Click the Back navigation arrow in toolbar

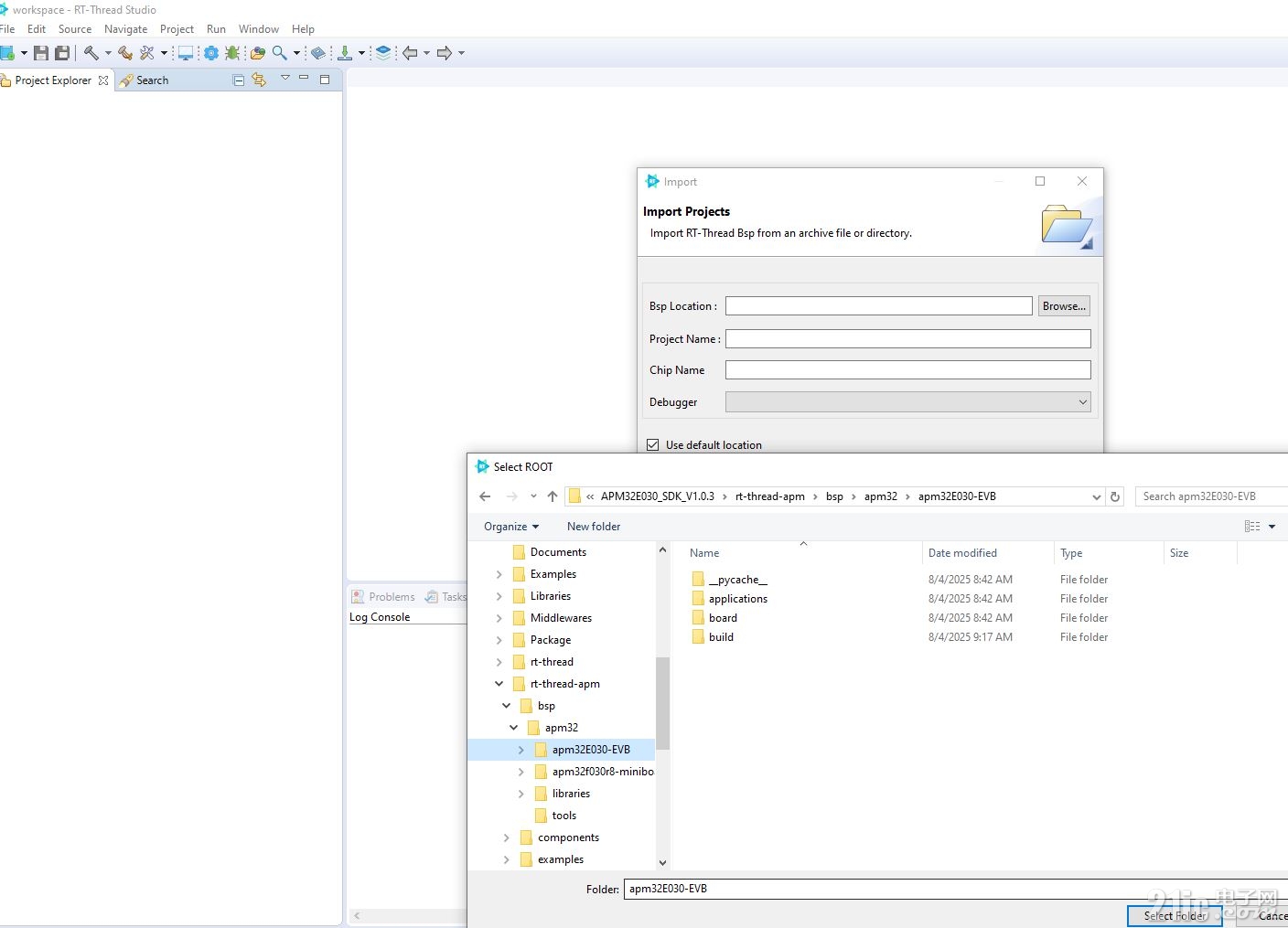pos(411,53)
